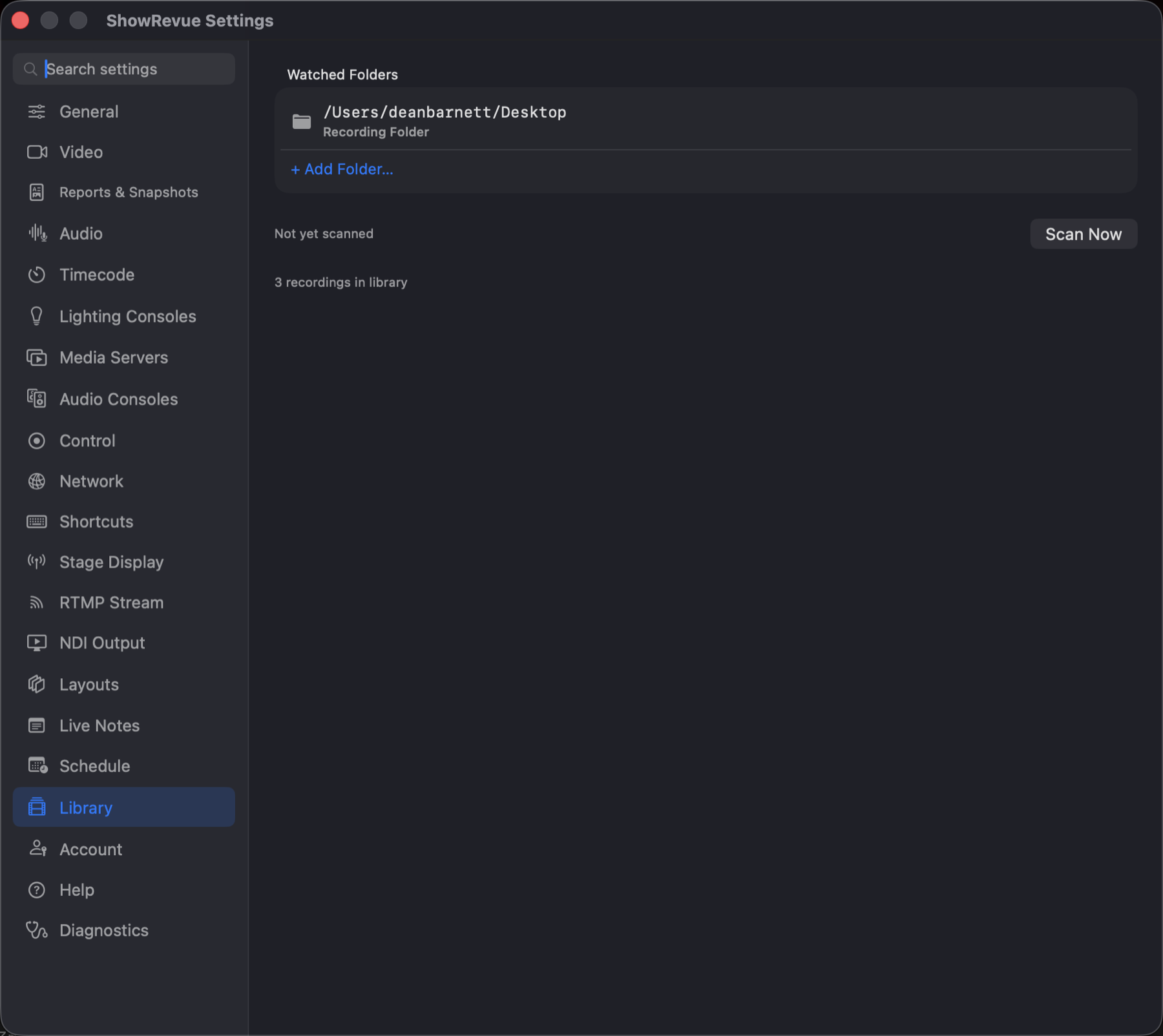Focus the Search settings field
Screen dimensions: 1163x1036
pos(123,69)
